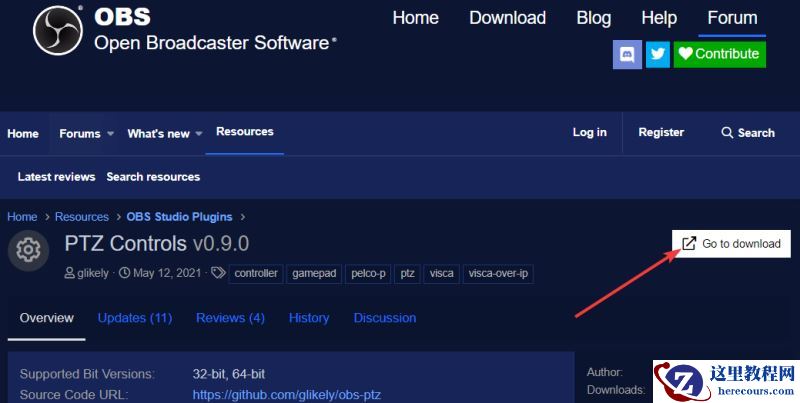
Task: Switch to the Overview tab
Action: (x=46, y=318)
